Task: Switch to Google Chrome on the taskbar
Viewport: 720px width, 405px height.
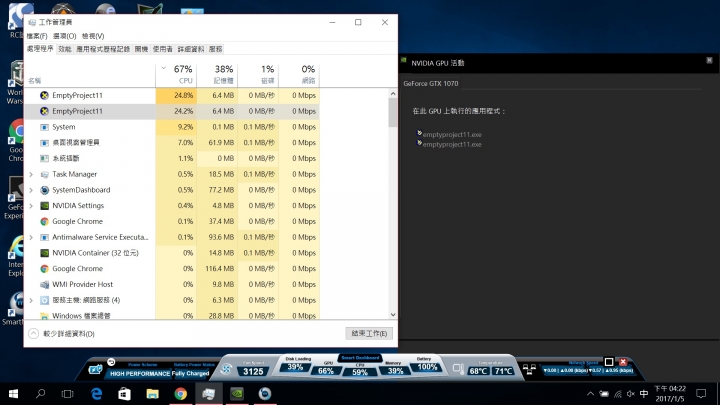Action: tap(180, 394)
